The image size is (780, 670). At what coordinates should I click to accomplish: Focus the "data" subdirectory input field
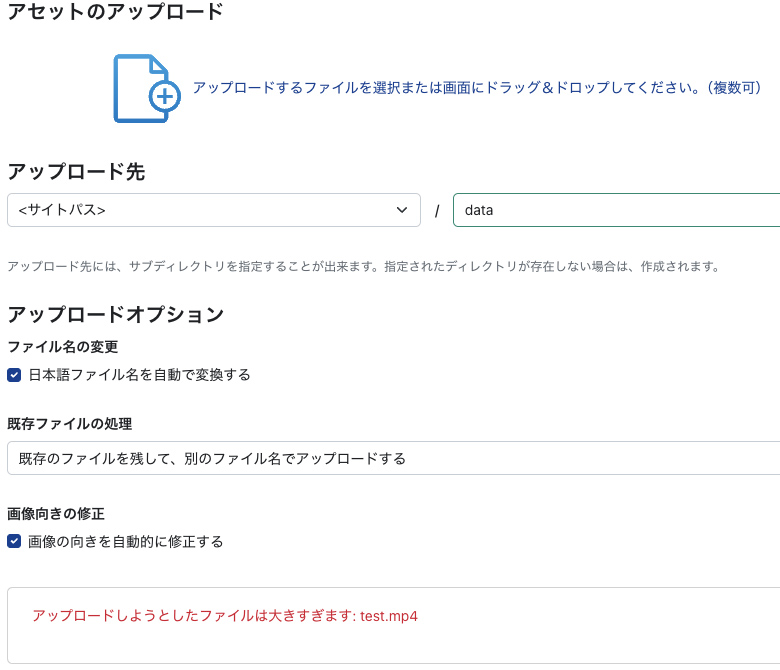point(615,210)
